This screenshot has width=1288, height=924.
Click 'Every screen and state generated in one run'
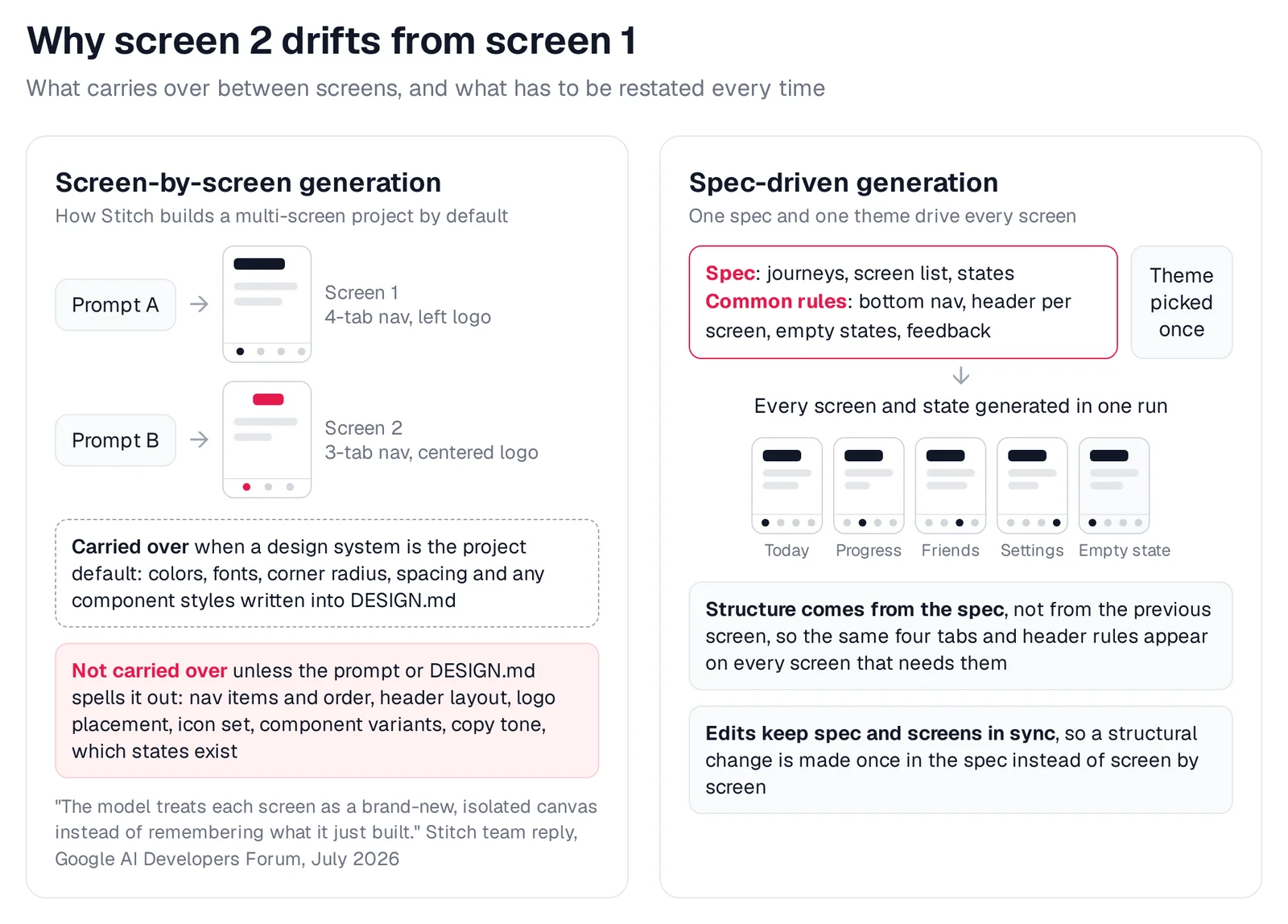960,406
